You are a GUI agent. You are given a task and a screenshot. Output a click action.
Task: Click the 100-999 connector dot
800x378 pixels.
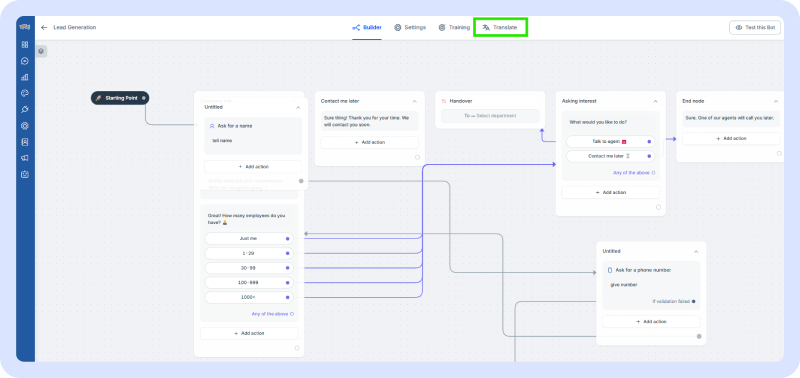click(288, 283)
